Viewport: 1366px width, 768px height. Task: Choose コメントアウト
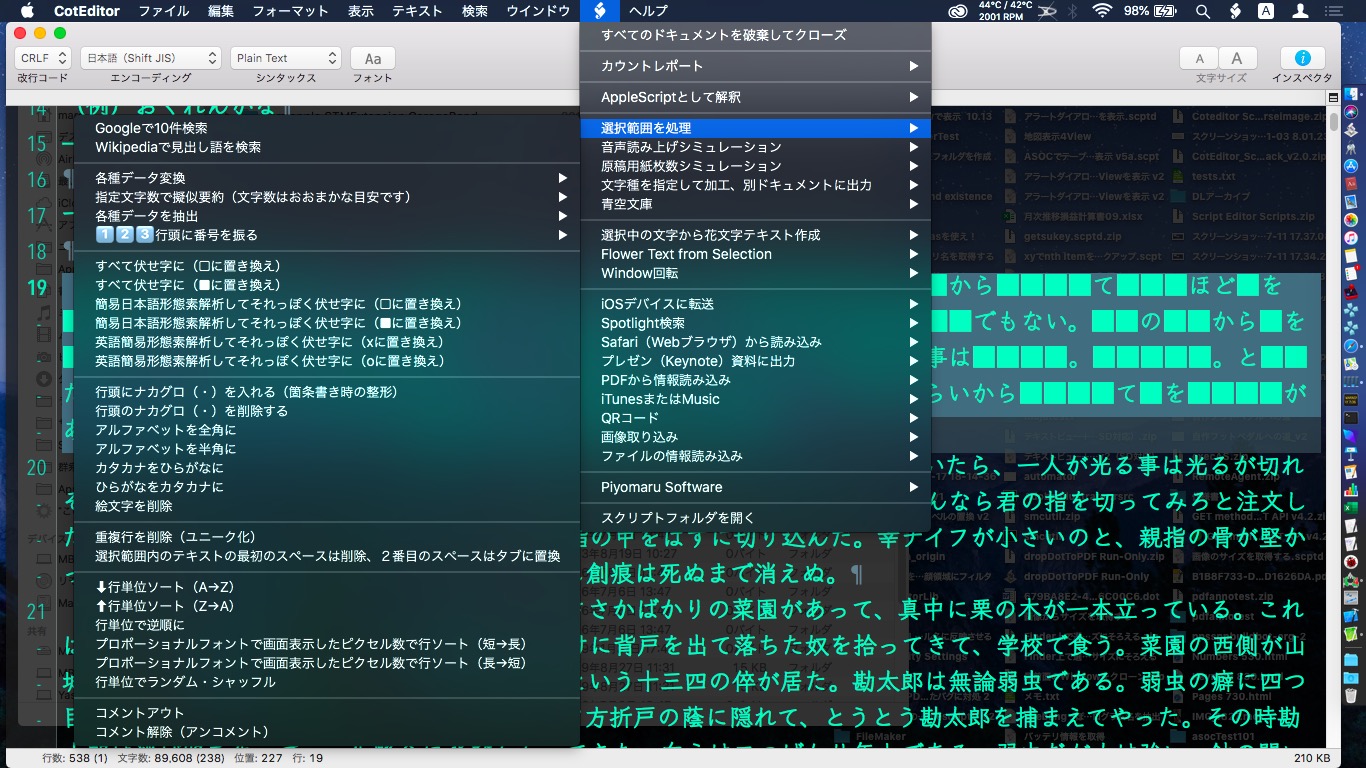[327, 713]
